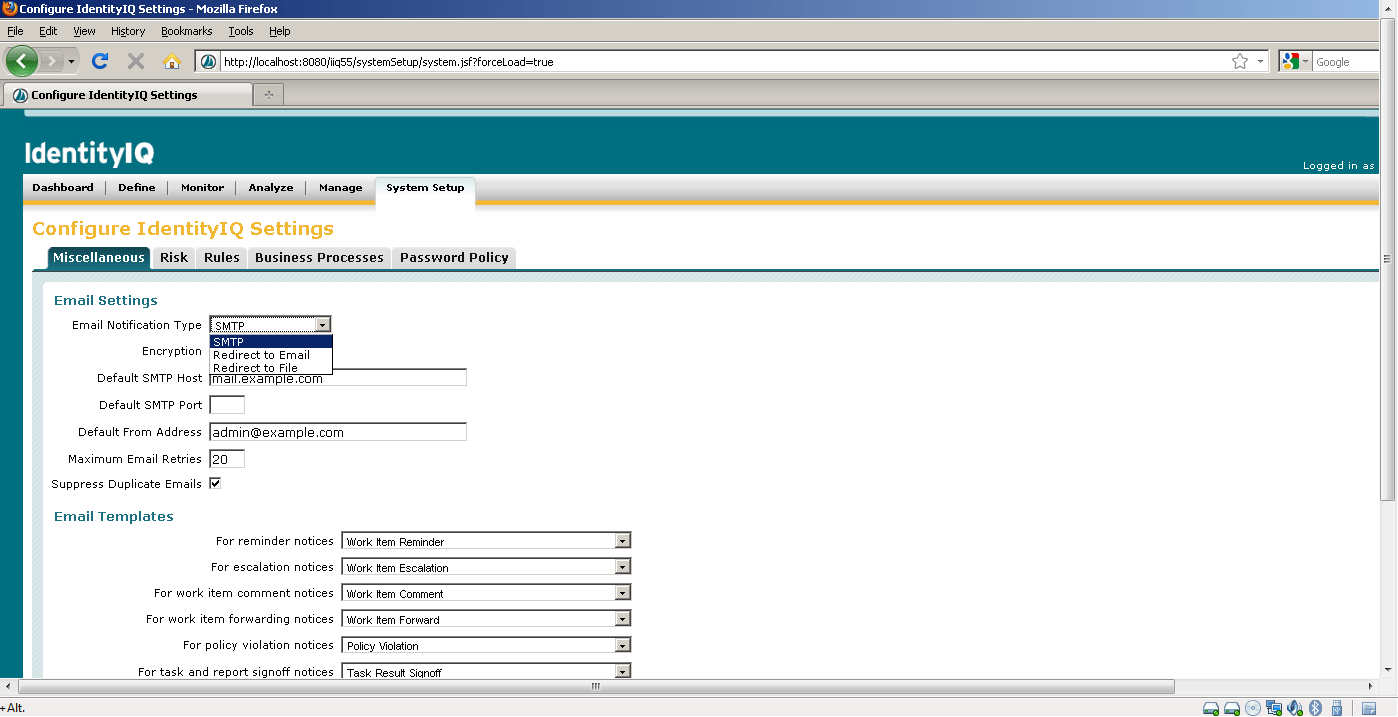The image size is (1398, 717).
Task: Go to the Dashboard navigation tab
Action: tap(63, 187)
